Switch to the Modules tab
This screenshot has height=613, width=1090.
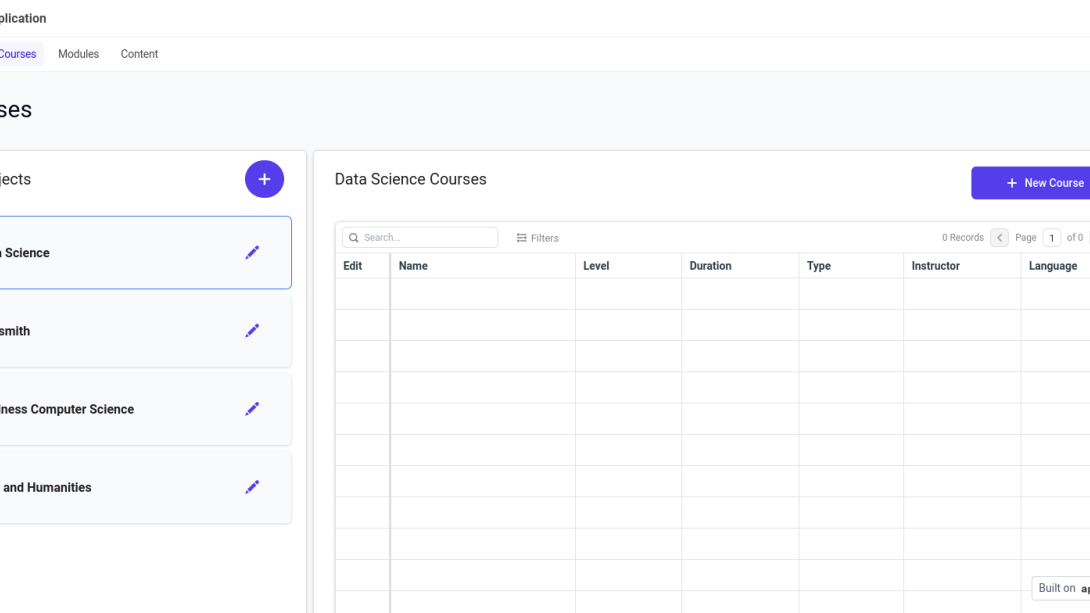tap(79, 54)
